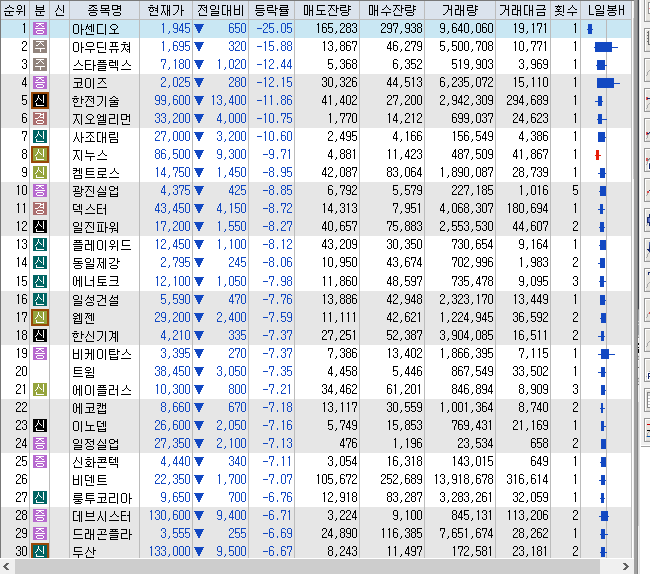Click the olive 신 badge beside 지누스
650x574 pixels.
(40, 155)
